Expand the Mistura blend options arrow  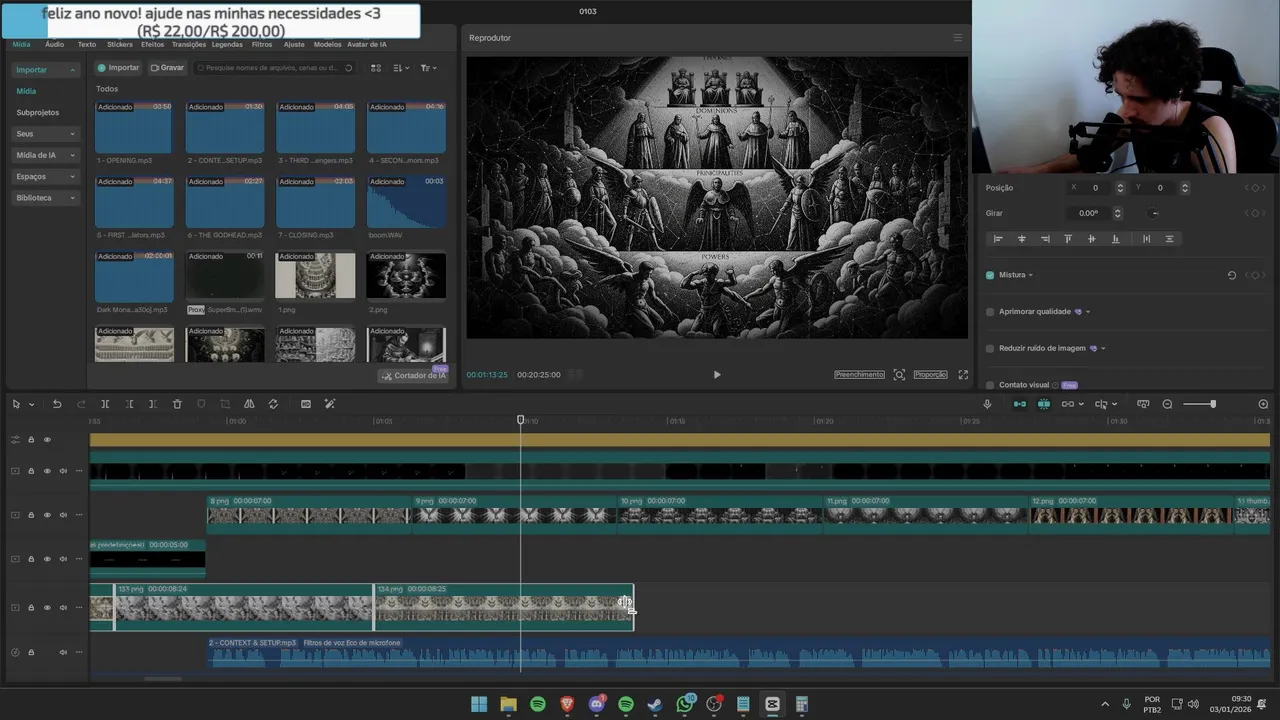click(1031, 275)
